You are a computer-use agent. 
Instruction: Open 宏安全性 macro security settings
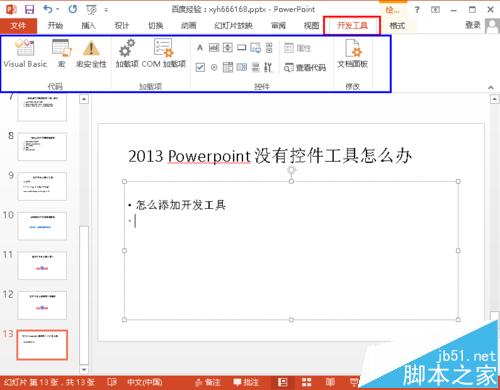[91, 53]
